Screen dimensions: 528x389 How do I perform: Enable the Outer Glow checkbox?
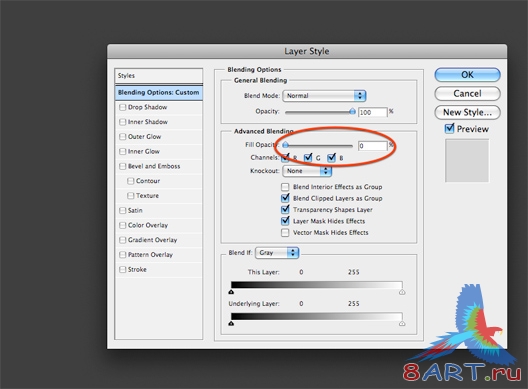pyautogui.click(x=123, y=137)
